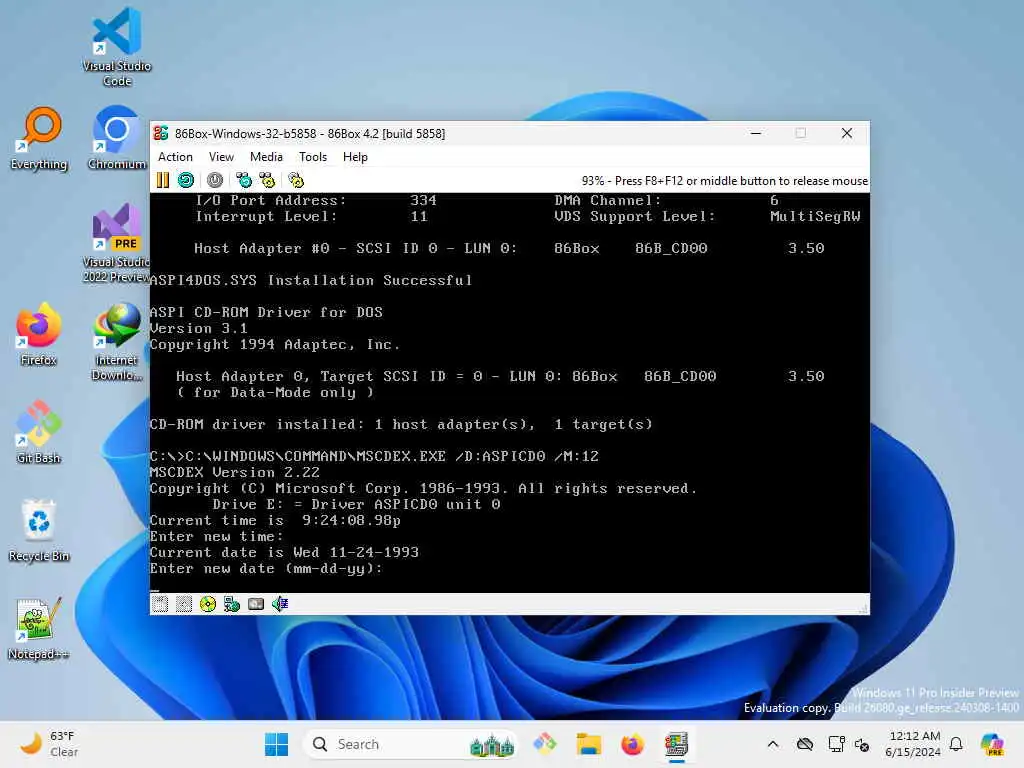
Task: Open the machine settings toolbar icon
Action: [x=296, y=180]
